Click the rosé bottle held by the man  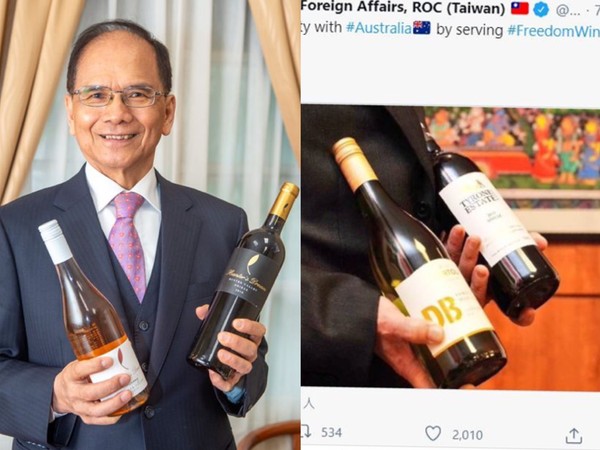tap(93, 318)
